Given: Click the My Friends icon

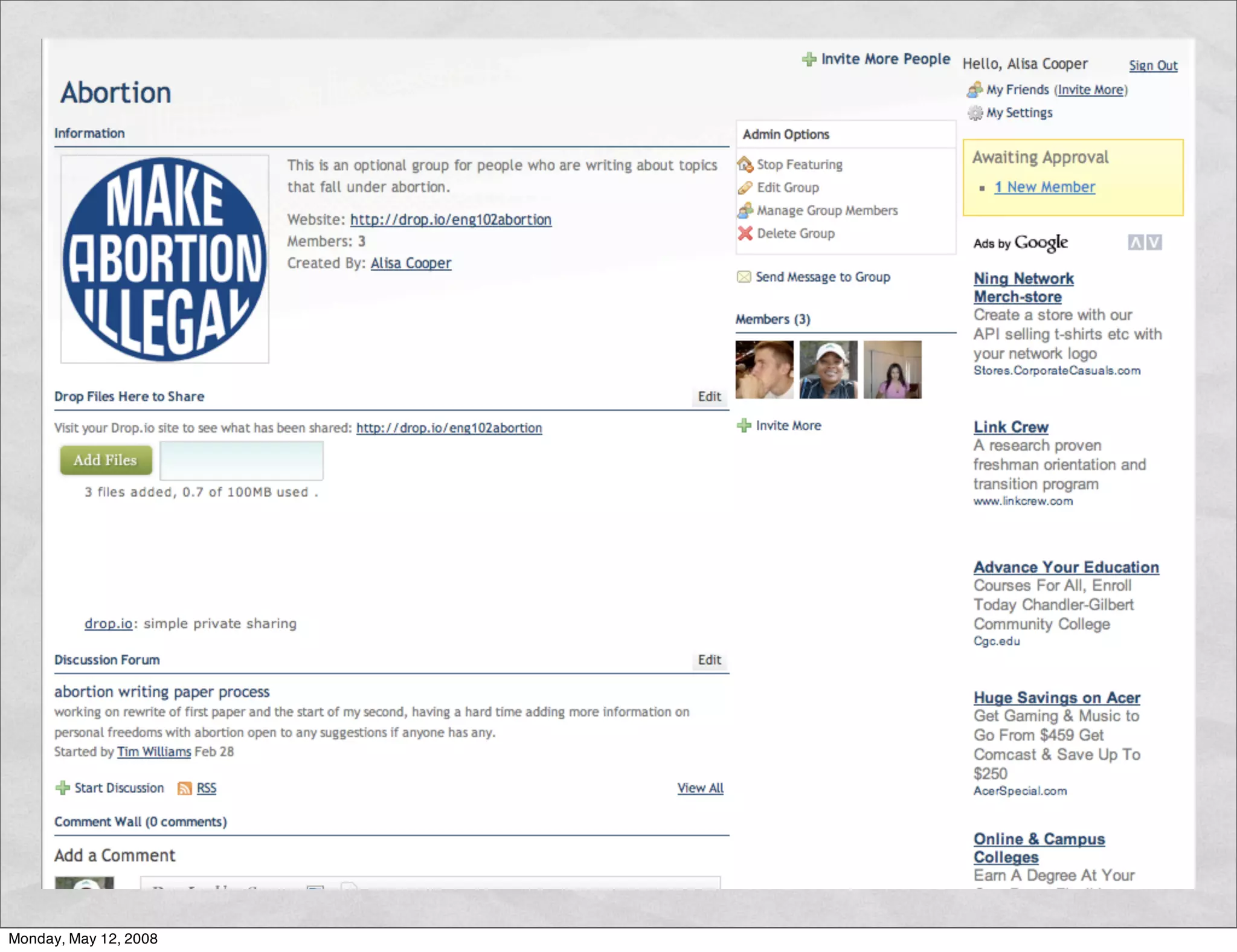Looking at the screenshot, I should click(975, 90).
